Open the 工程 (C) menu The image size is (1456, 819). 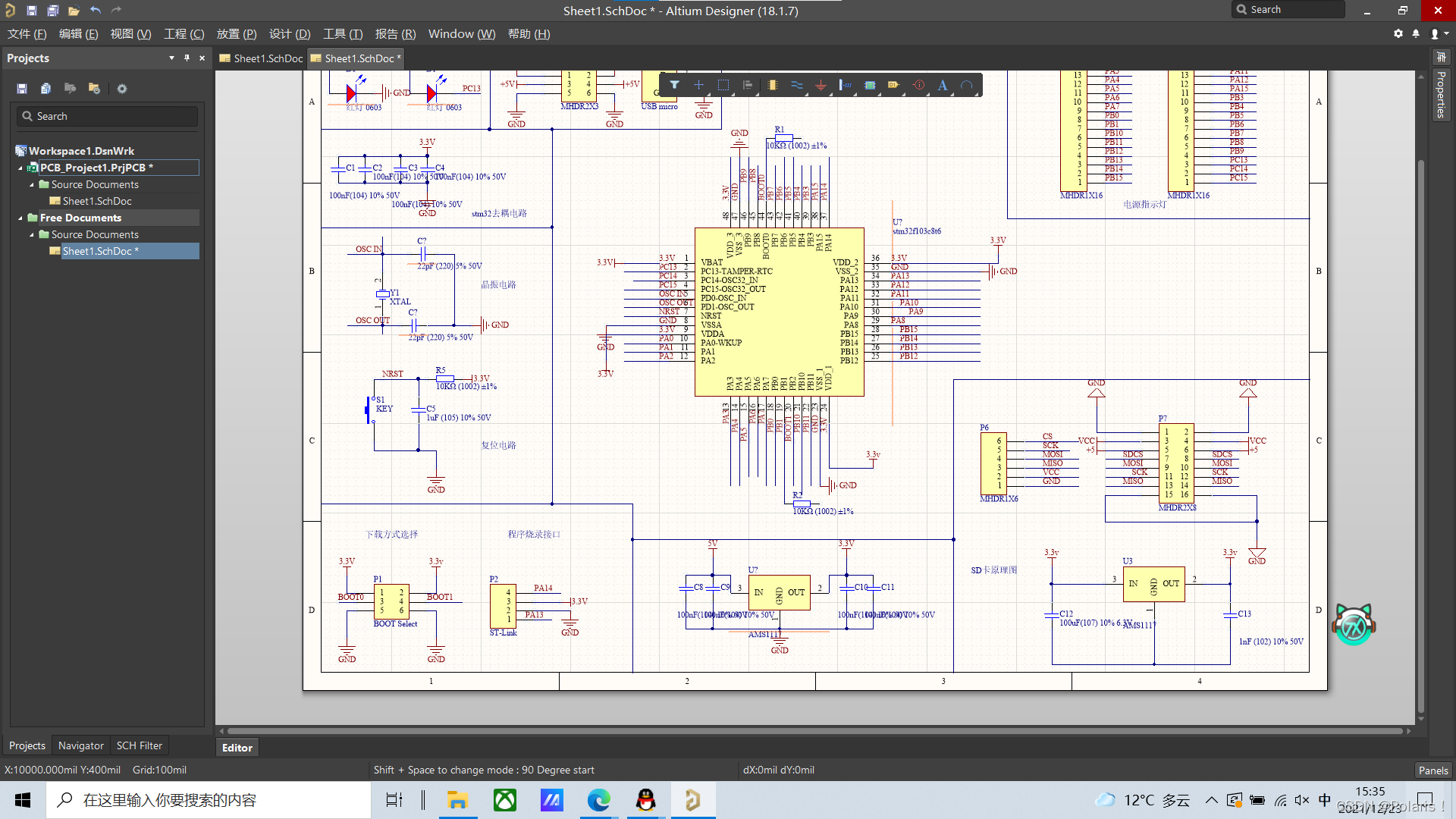click(x=184, y=34)
